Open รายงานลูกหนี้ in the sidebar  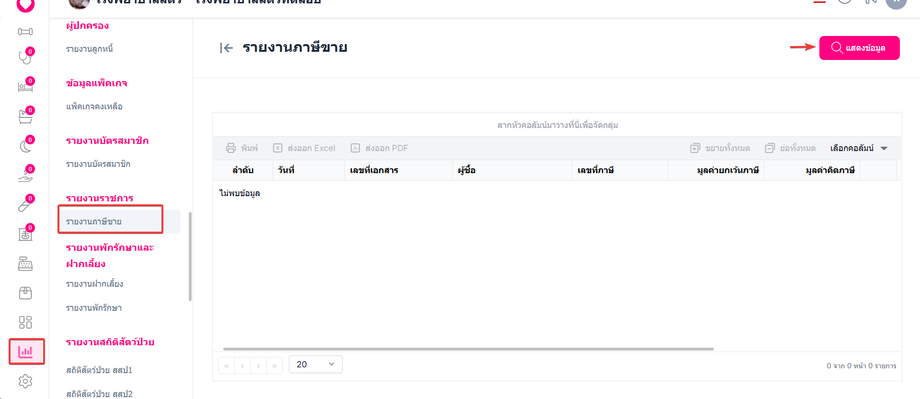89,49
